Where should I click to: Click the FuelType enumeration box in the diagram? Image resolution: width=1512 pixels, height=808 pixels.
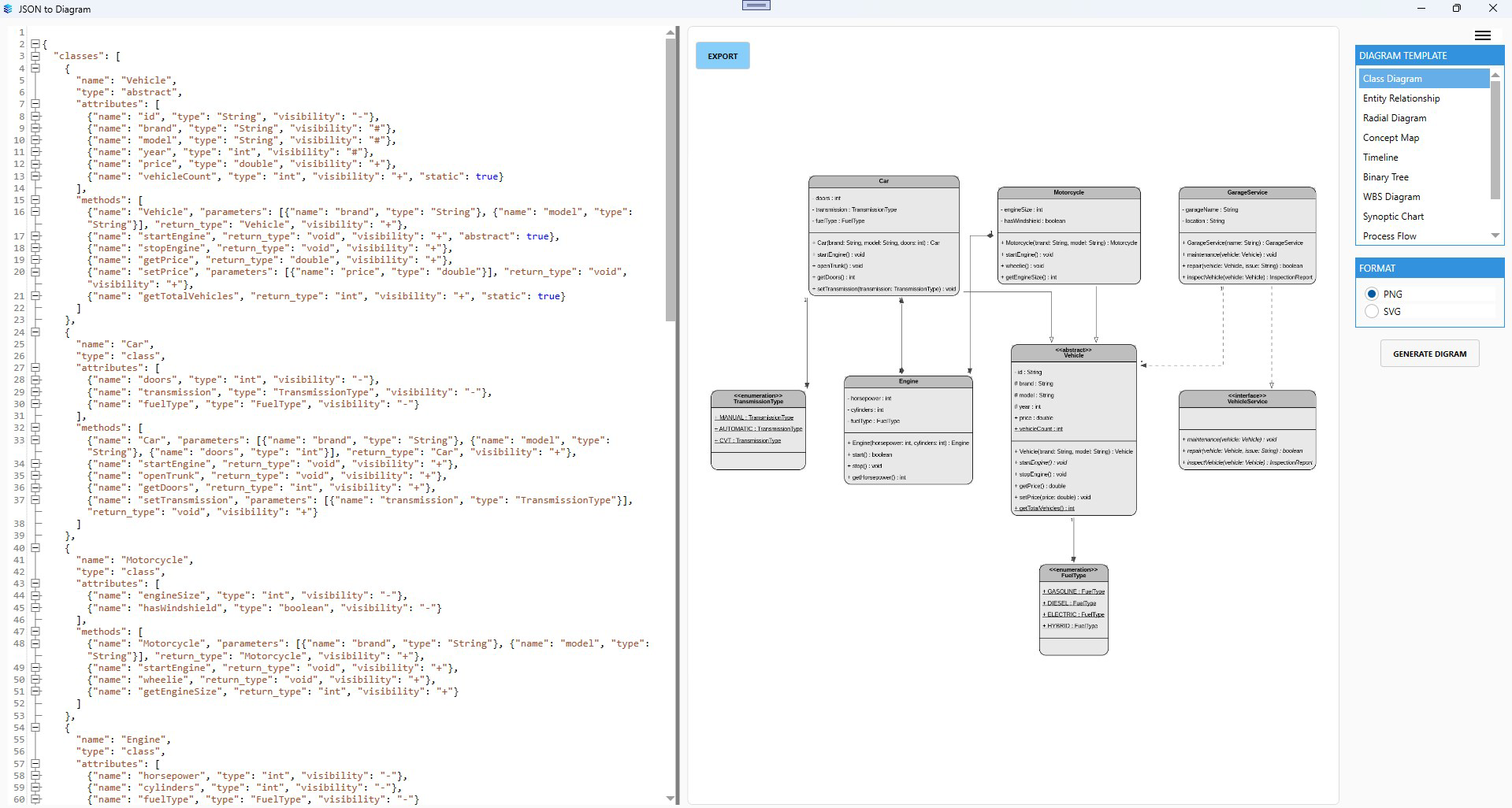point(1072,610)
